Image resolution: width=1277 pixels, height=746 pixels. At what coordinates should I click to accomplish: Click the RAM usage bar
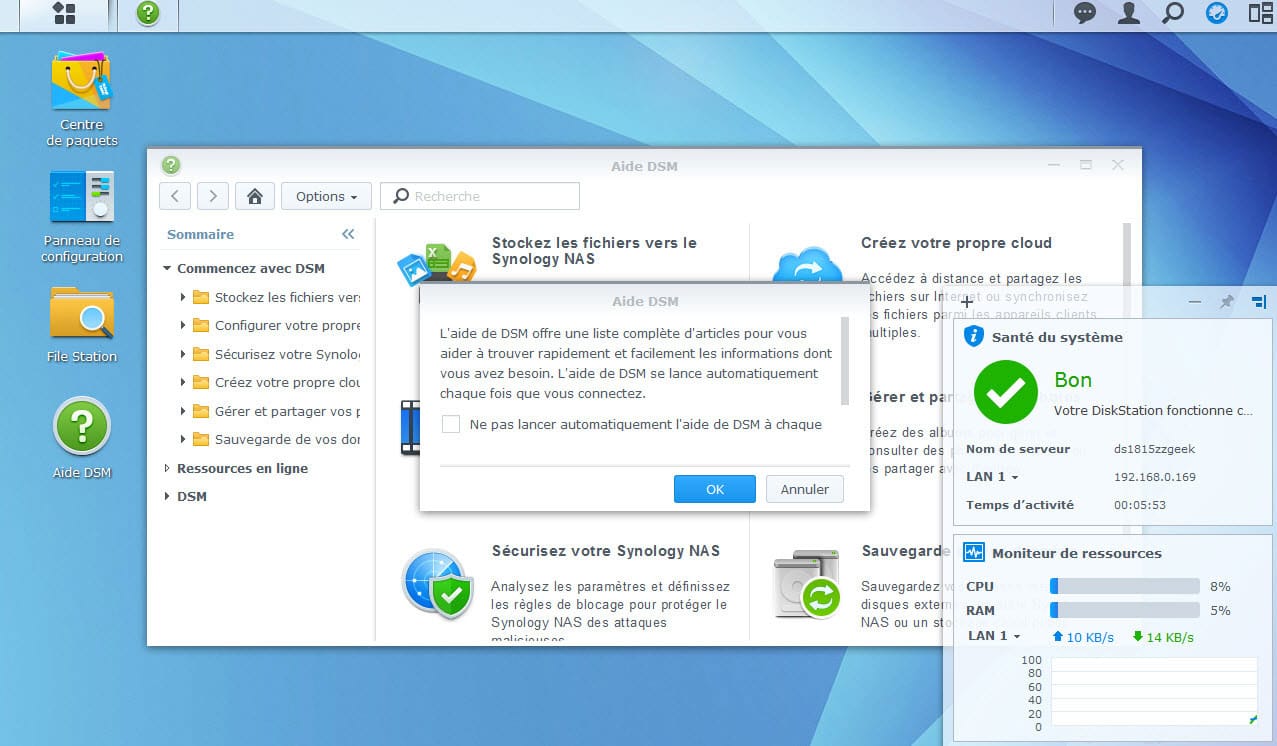click(1125, 611)
